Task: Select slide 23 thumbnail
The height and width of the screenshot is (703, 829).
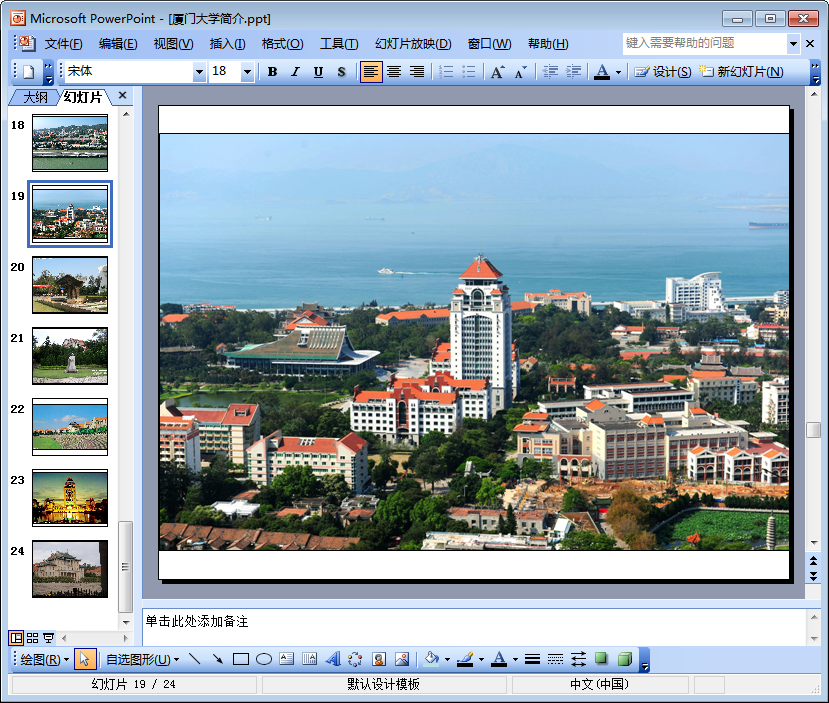Action: click(69, 498)
